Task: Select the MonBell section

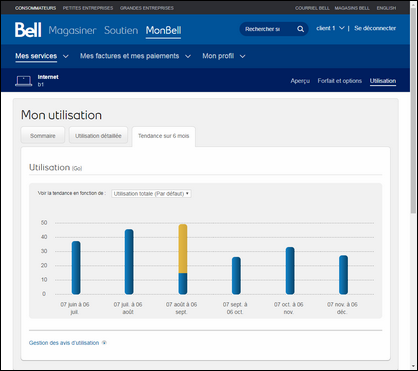Action: pyautogui.click(x=163, y=30)
